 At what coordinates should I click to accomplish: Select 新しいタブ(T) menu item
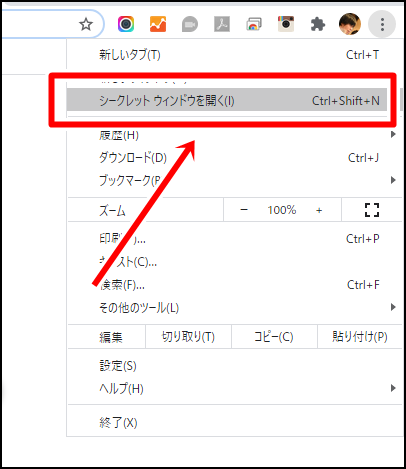(x=235, y=54)
